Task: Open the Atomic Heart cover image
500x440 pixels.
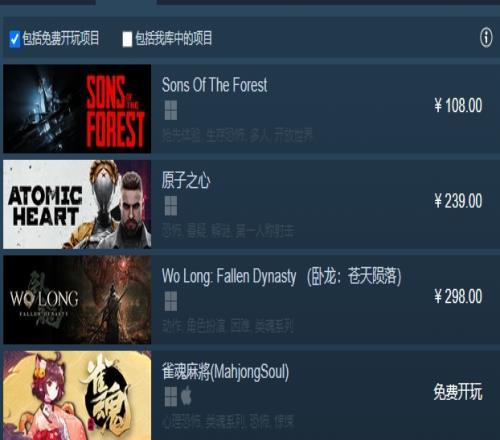Action: [77, 204]
